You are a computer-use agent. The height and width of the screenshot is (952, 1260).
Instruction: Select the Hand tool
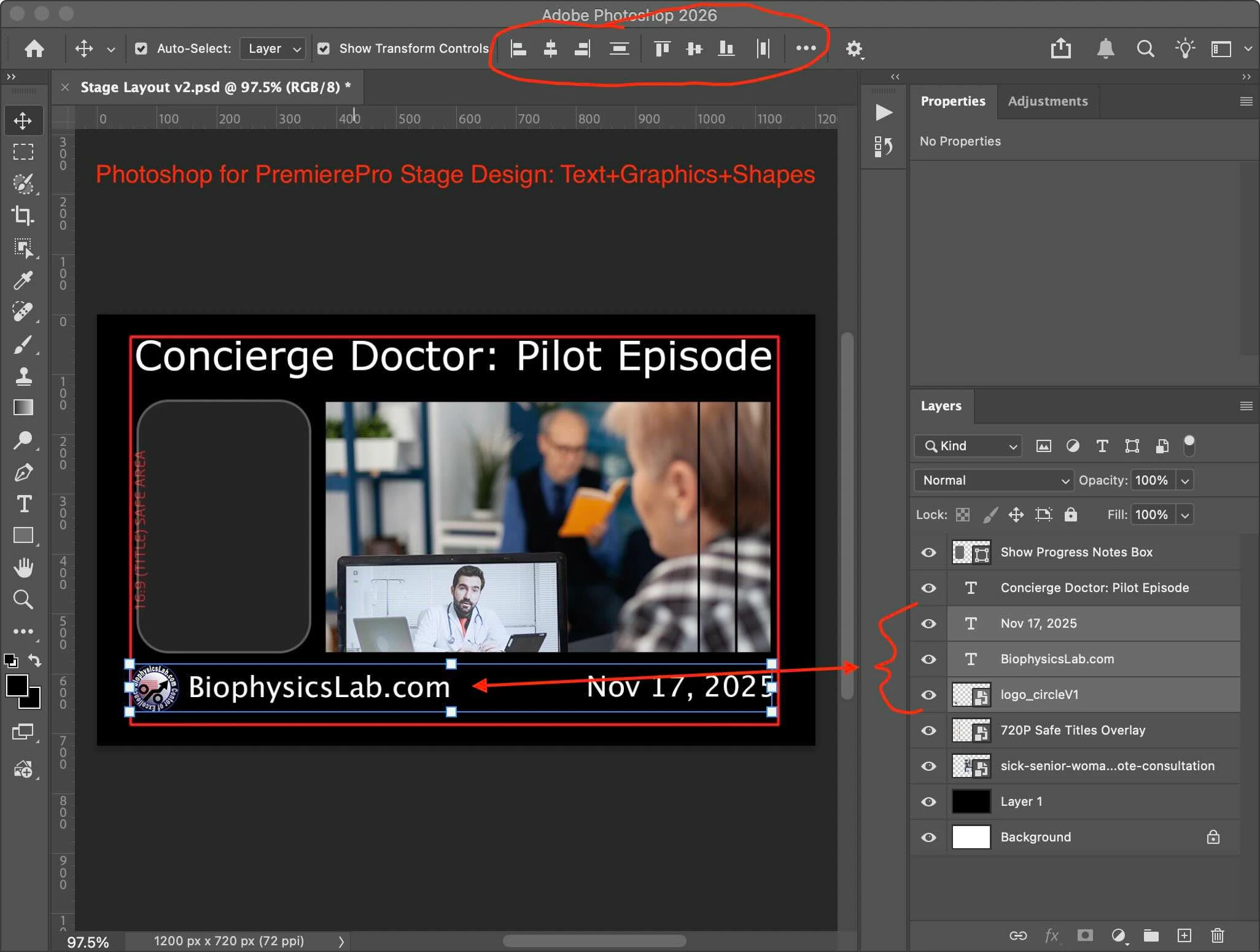pos(23,568)
